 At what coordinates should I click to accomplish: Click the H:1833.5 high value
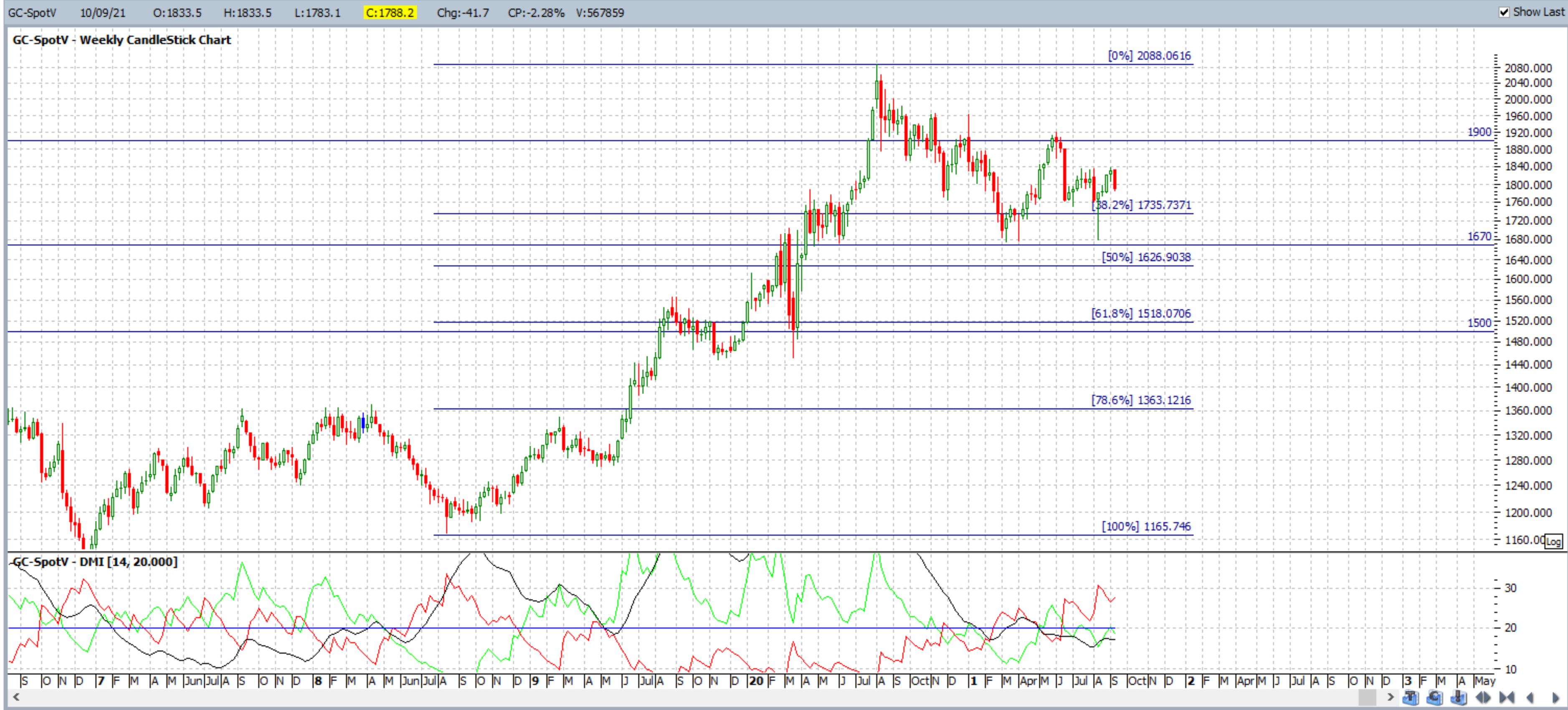[x=248, y=12]
